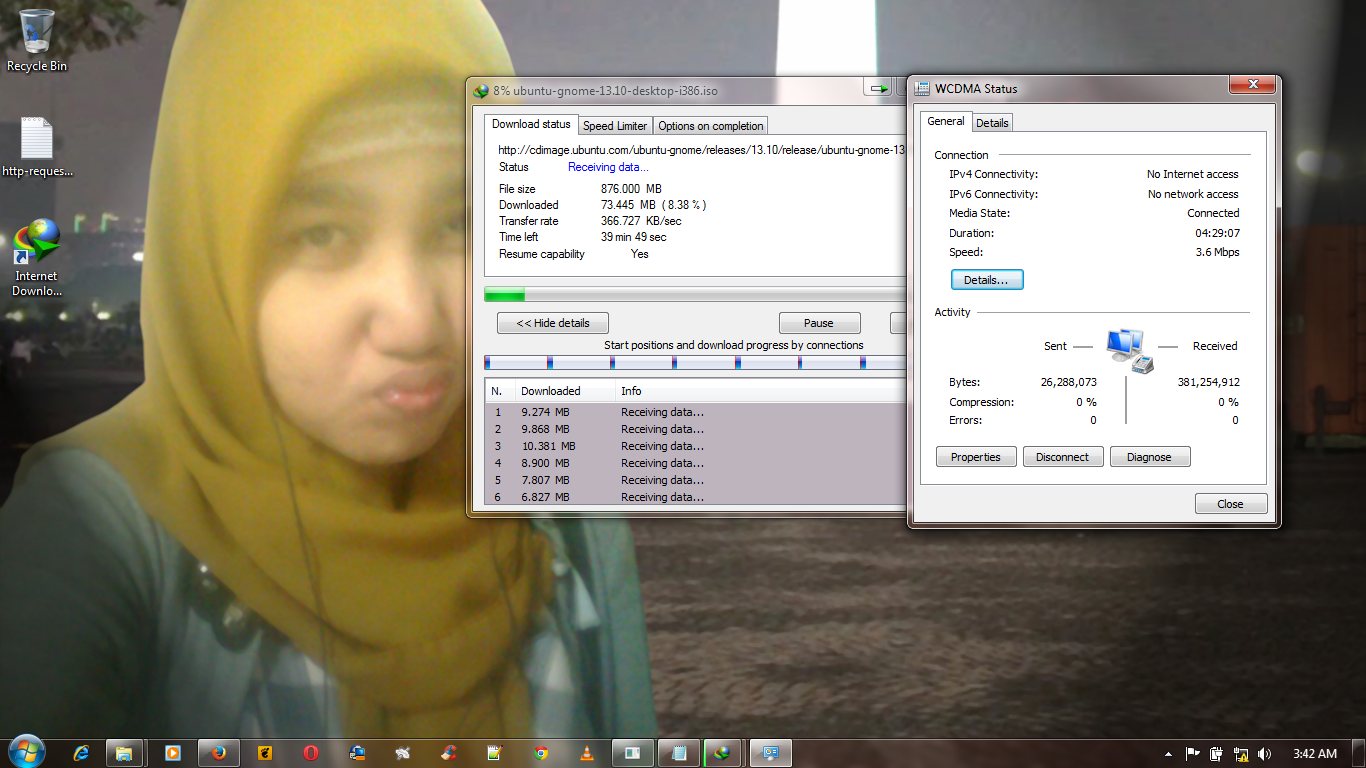Click the sent bytes value 26,288,073
The image size is (1366, 768).
click(1068, 382)
